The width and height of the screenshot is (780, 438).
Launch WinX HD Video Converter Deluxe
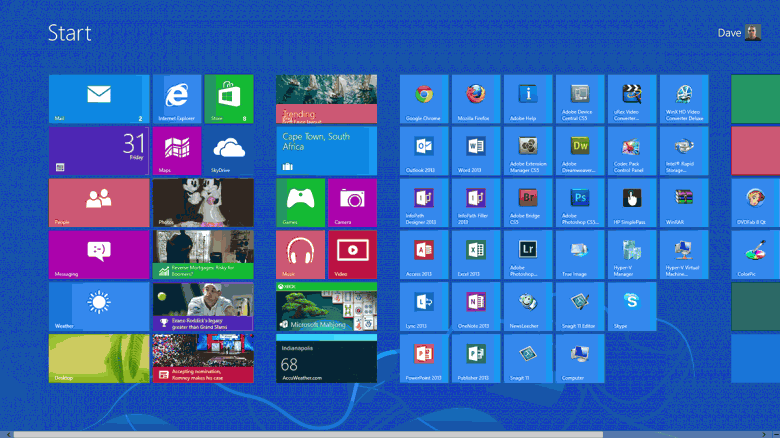(684, 99)
